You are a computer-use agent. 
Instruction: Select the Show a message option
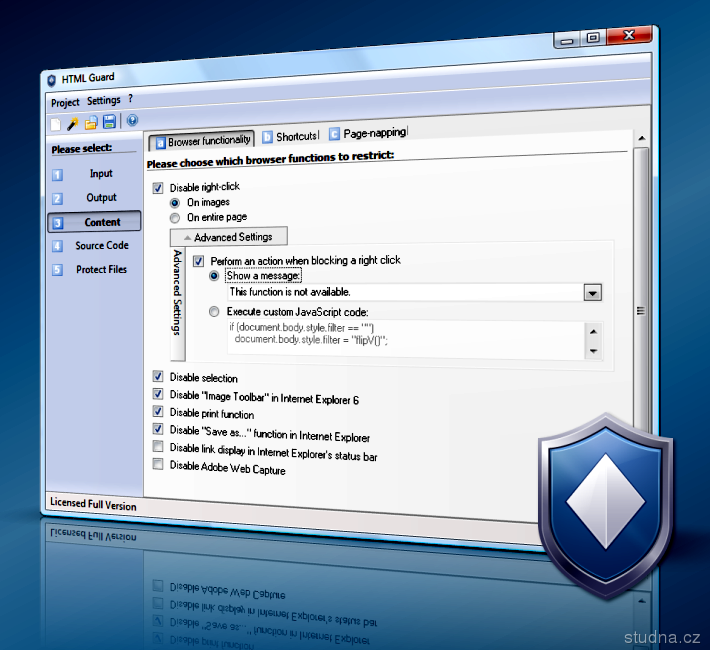click(x=214, y=276)
